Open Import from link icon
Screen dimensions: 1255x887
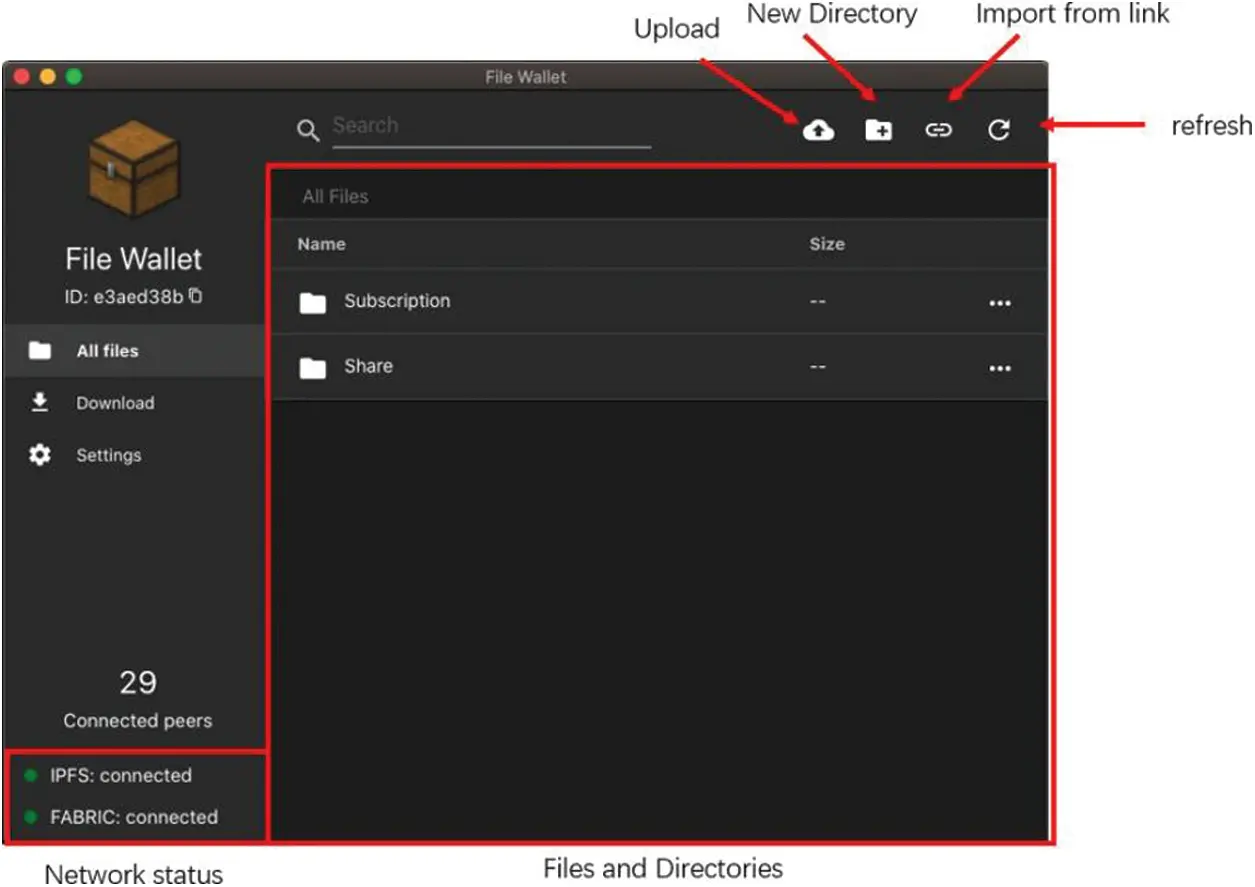click(938, 130)
